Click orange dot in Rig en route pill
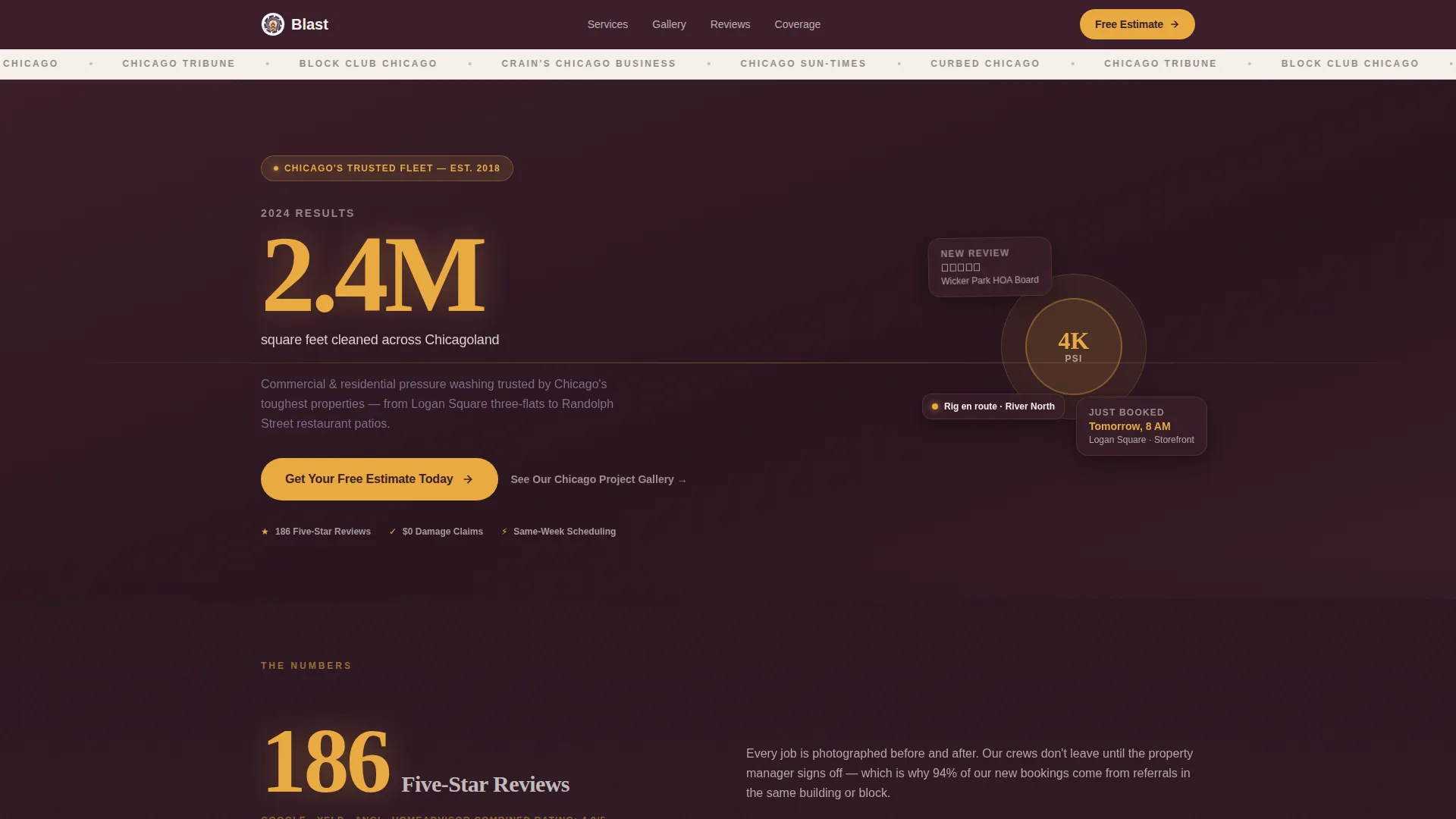The image size is (1456, 819). tap(935, 406)
